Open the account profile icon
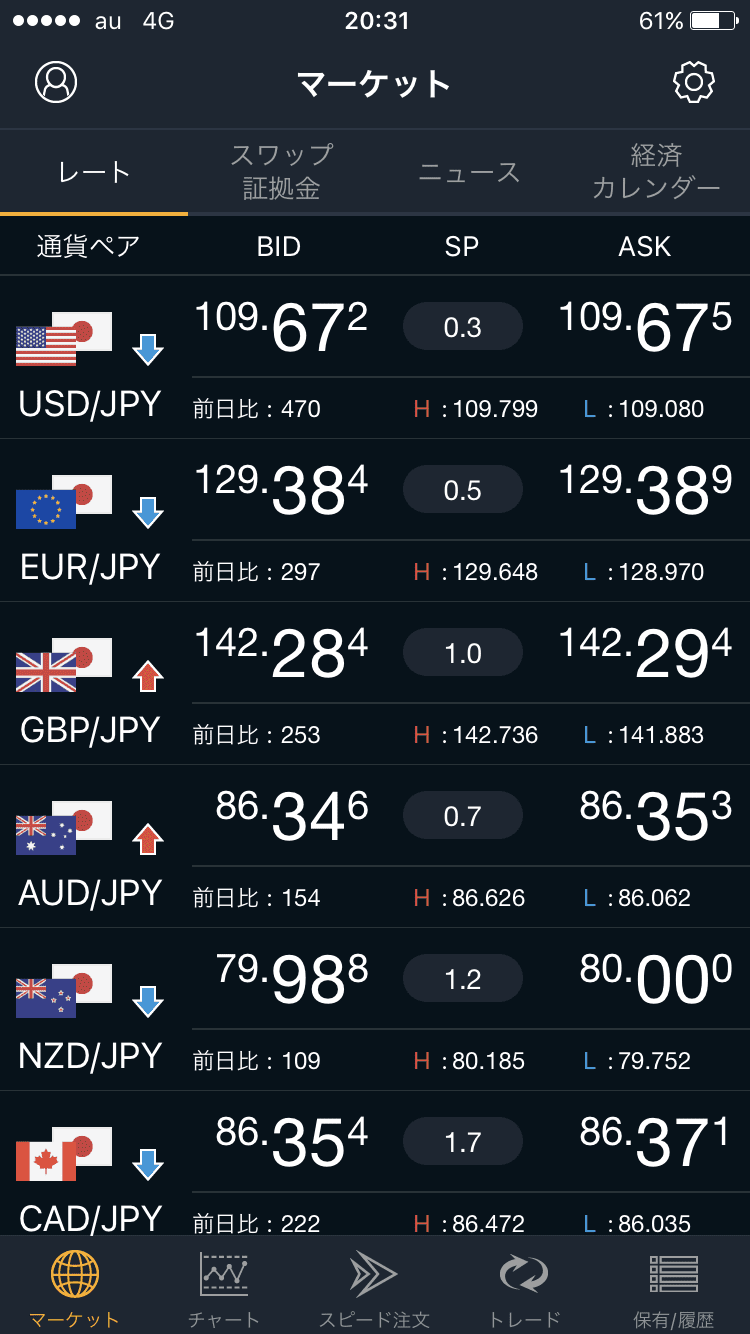 click(56, 82)
